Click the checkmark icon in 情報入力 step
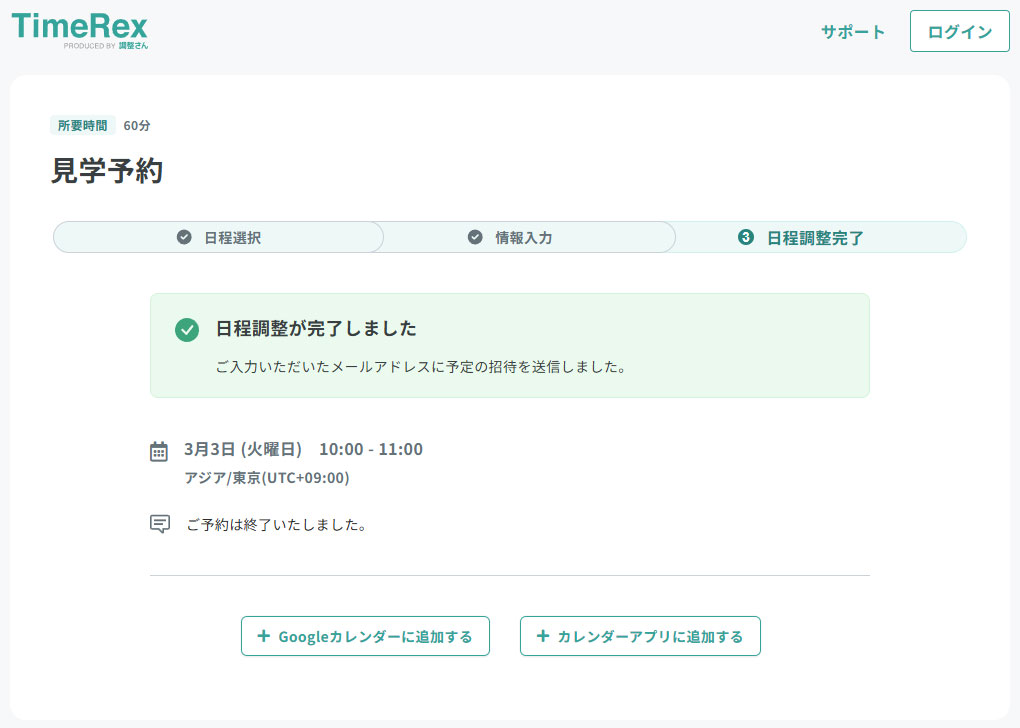 click(475, 237)
